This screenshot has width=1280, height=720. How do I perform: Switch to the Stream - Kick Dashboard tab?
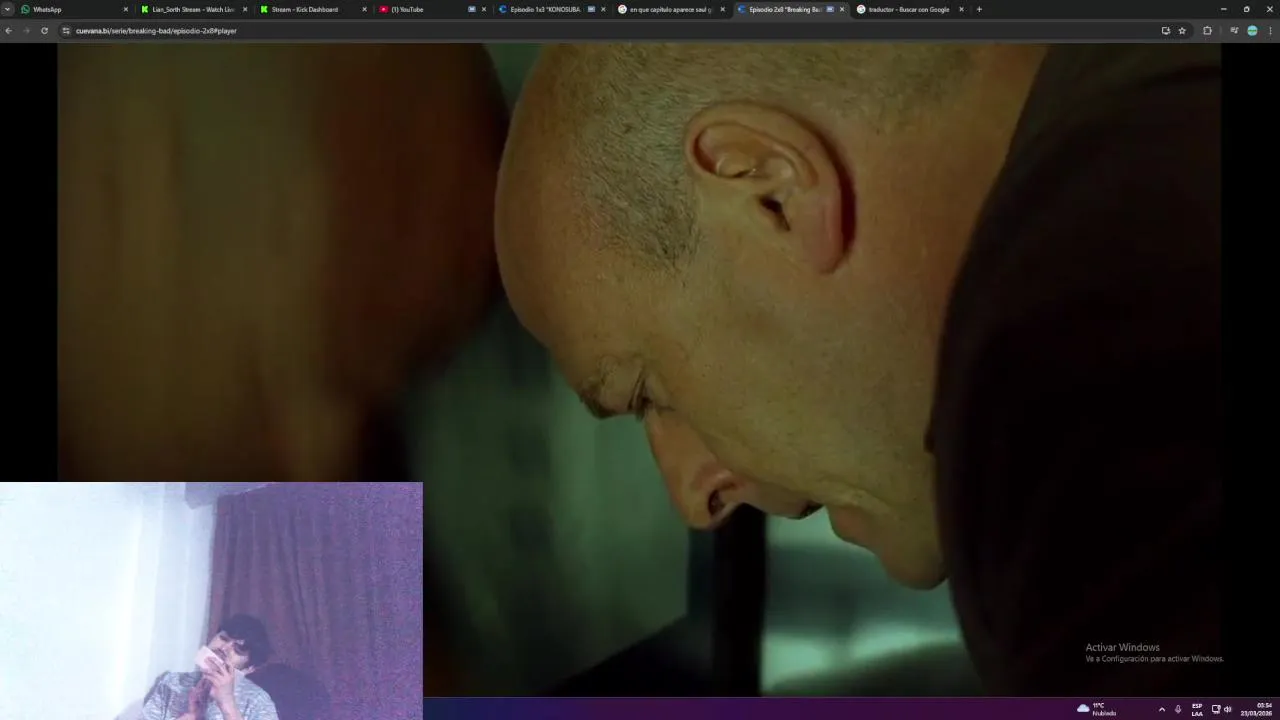(313, 9)
